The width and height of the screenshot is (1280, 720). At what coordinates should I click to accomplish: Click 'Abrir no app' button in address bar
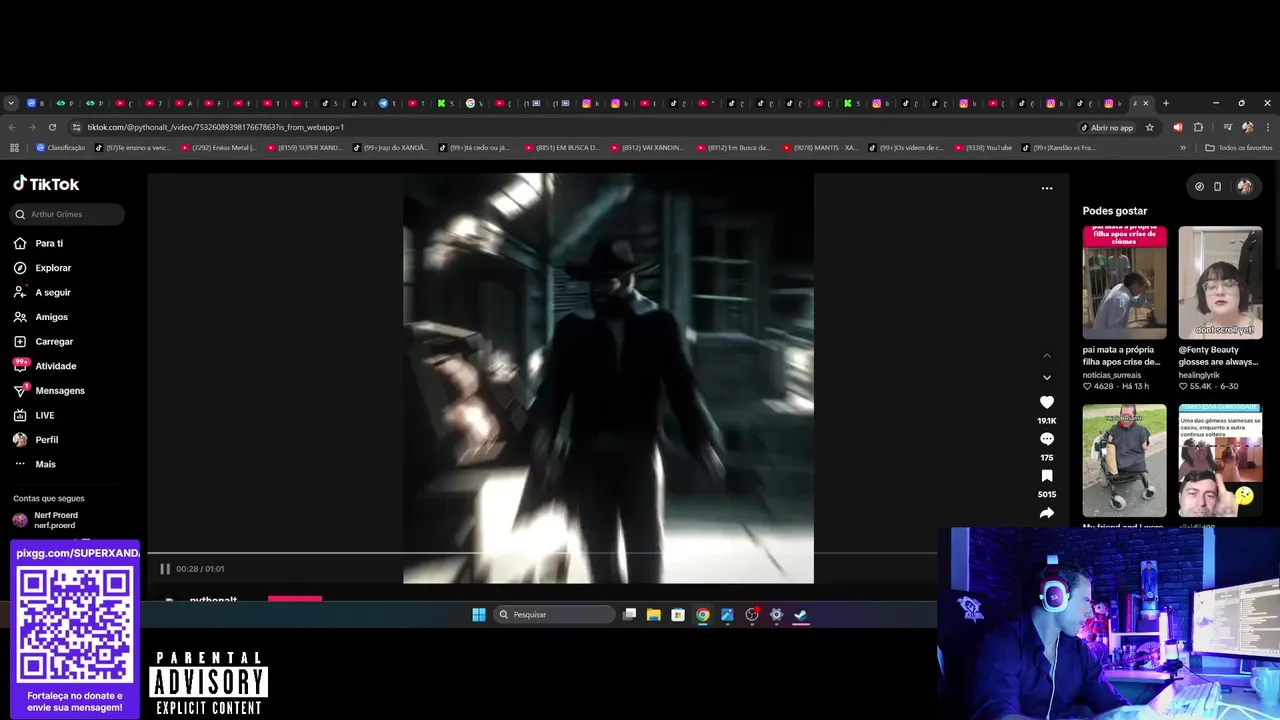point(1107,127)
